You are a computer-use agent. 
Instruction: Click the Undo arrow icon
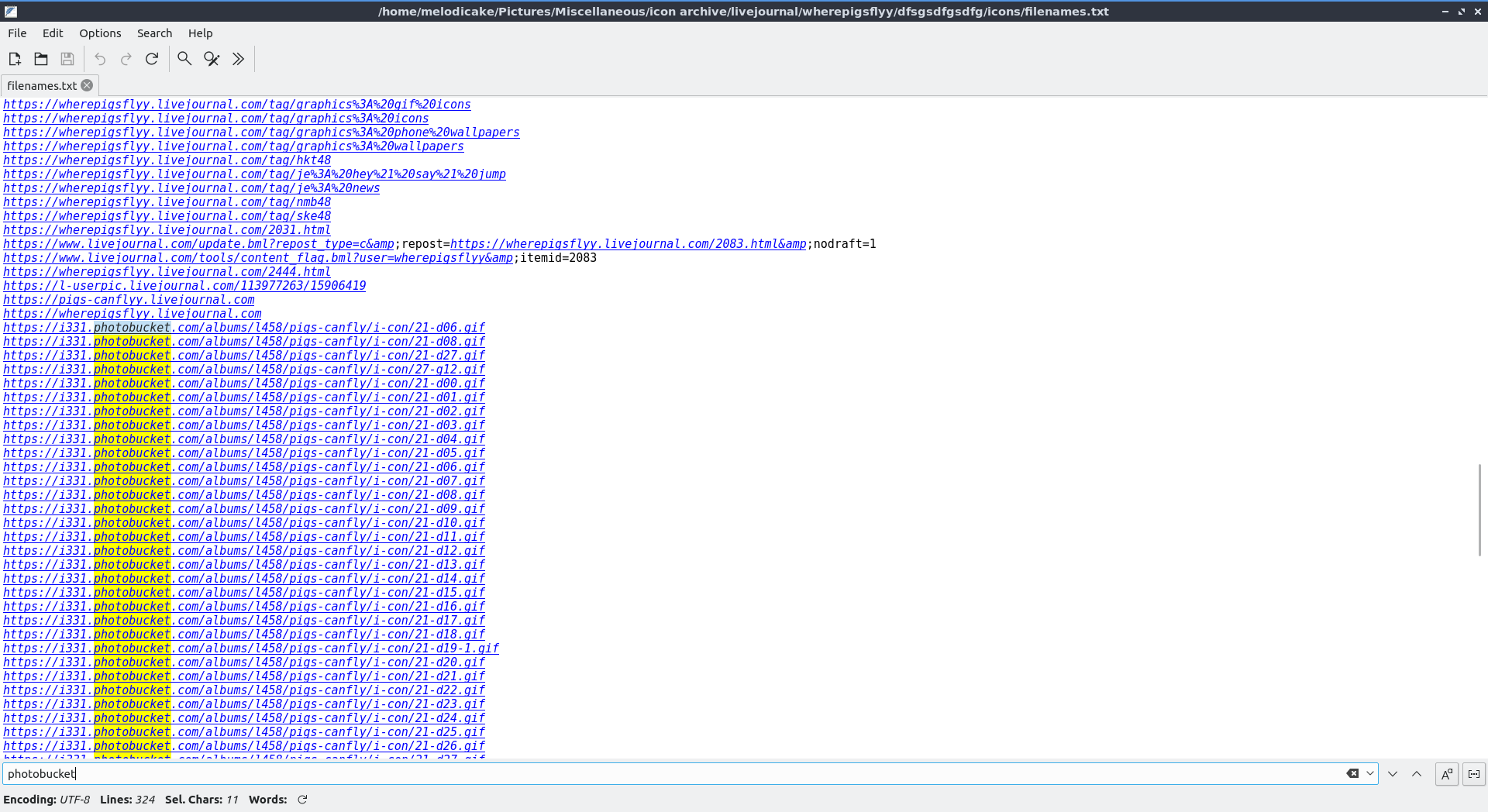point(100,59)
